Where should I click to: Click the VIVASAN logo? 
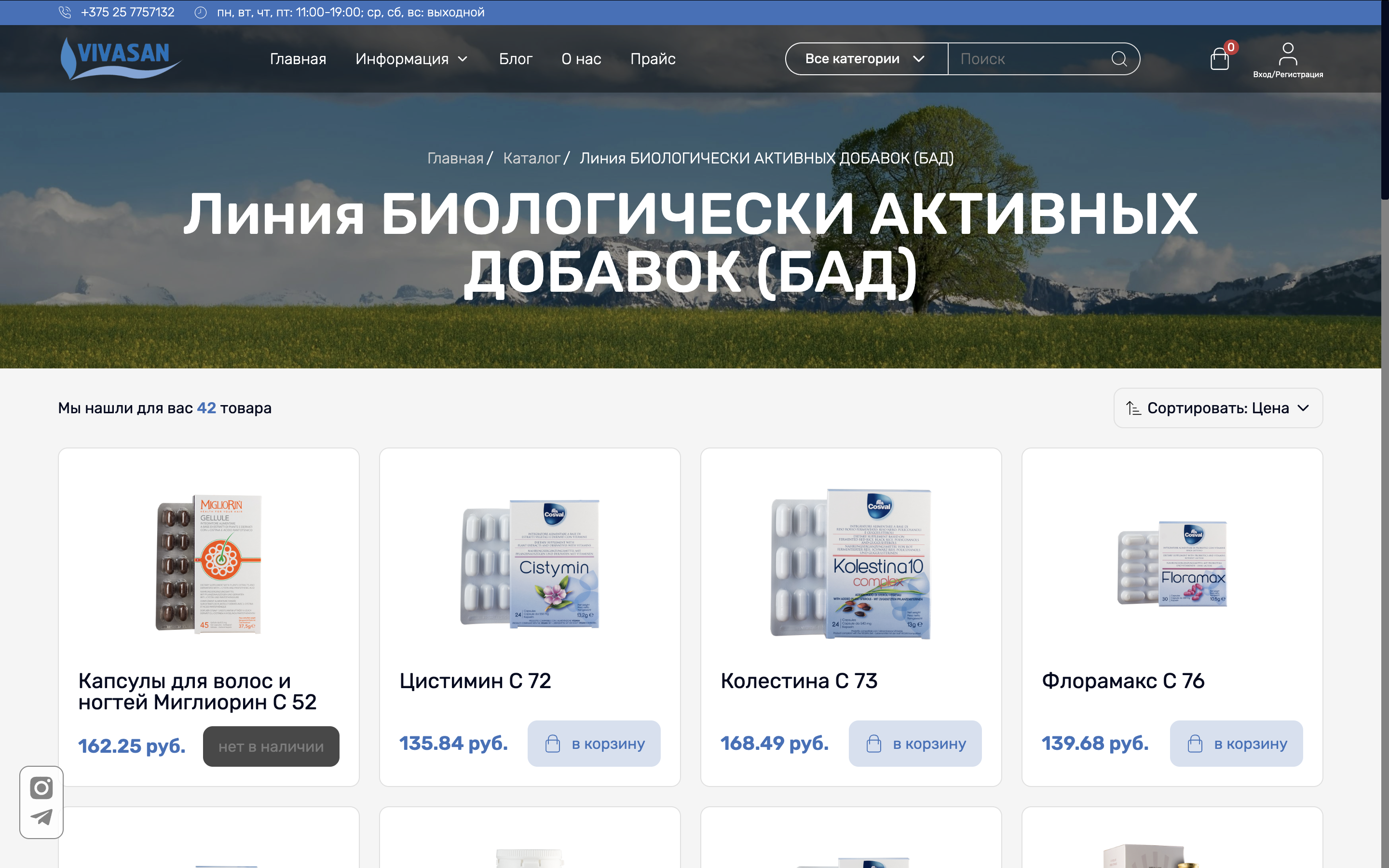pyautogui.click(x=121, y=58)
